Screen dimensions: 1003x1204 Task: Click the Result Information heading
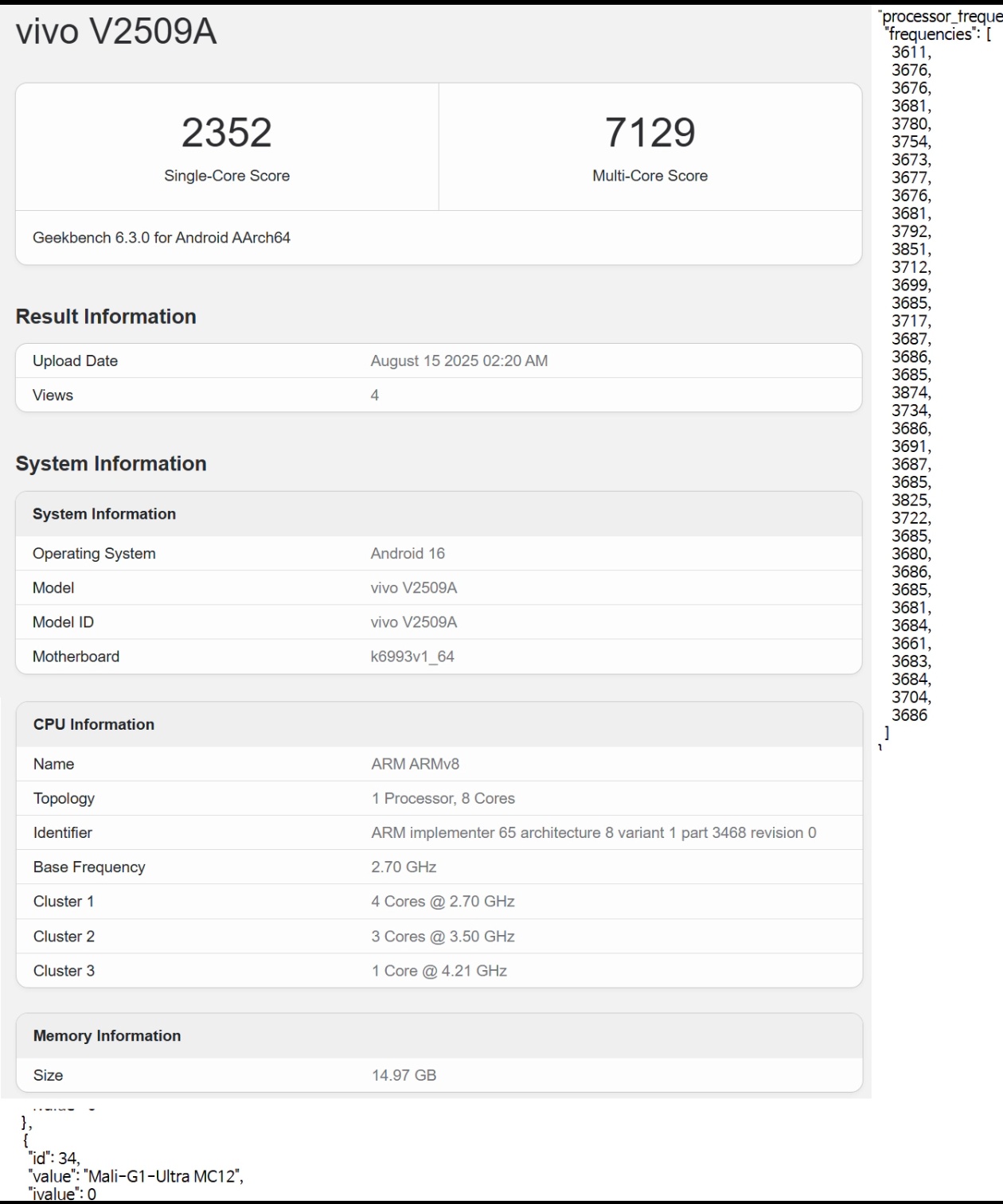pos(106,317)
